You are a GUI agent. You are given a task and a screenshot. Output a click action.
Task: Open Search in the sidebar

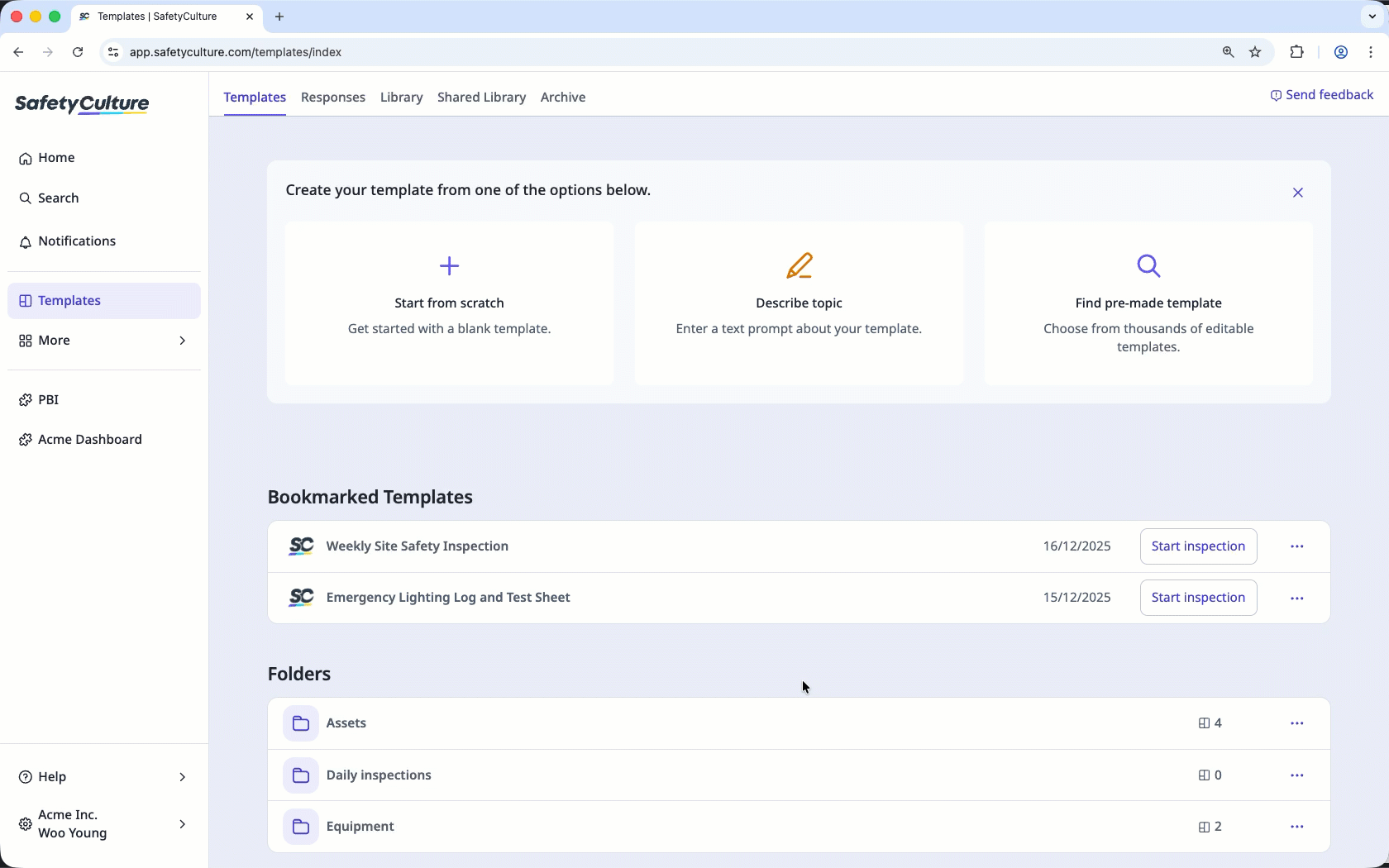pos(104,198)
